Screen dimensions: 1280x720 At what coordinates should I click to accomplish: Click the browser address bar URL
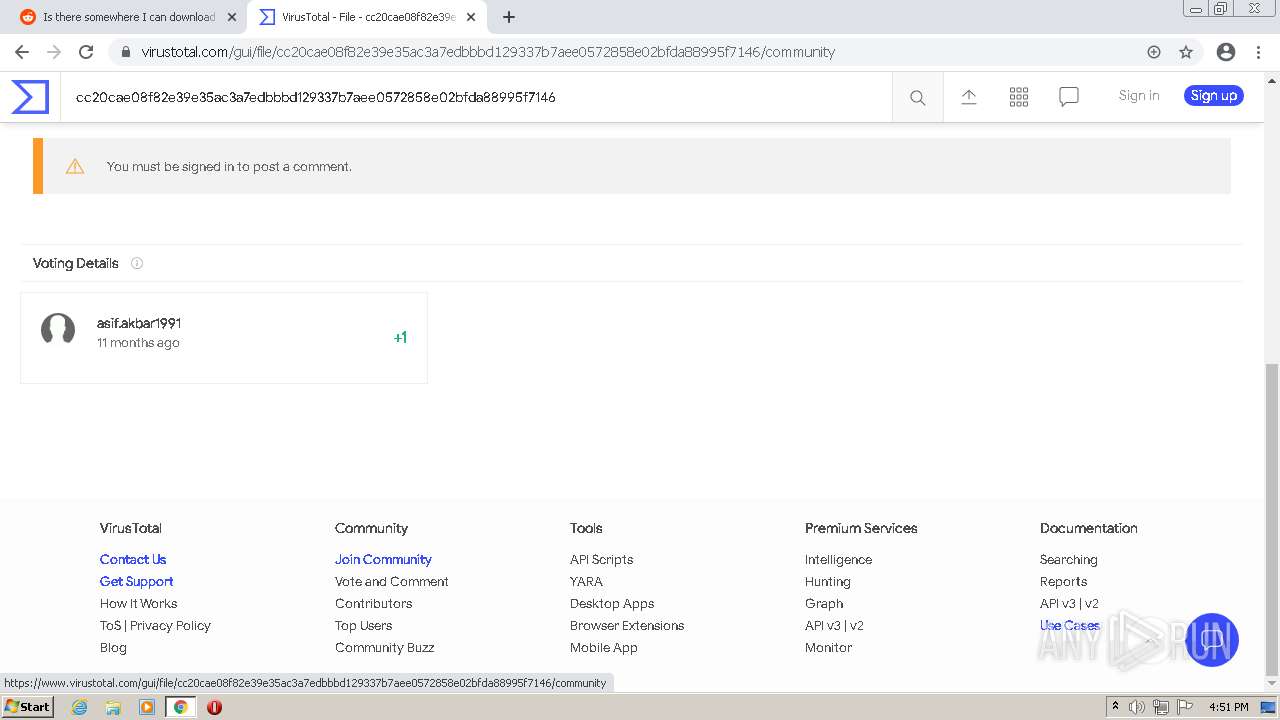[x=488, y=52]
